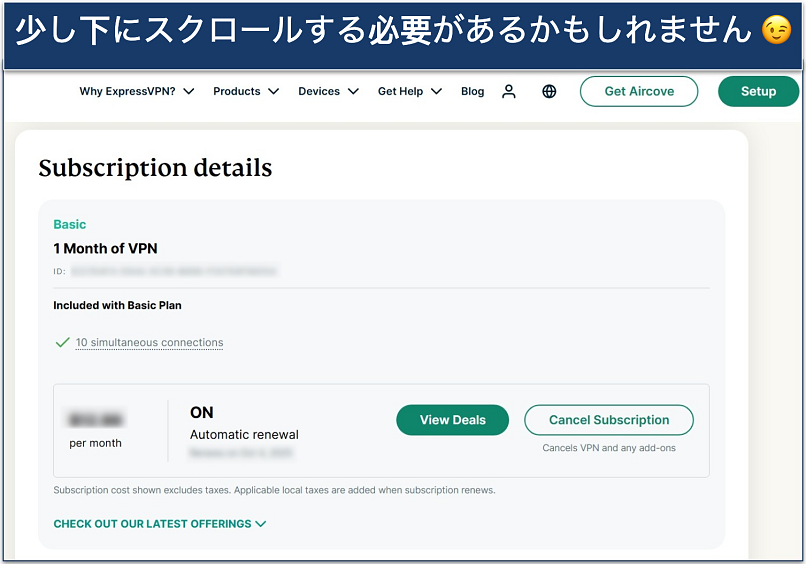Screen dimensions: 806x564
Task: Expand "Check out our latest offerings"
Action: [x=160, y=524]
